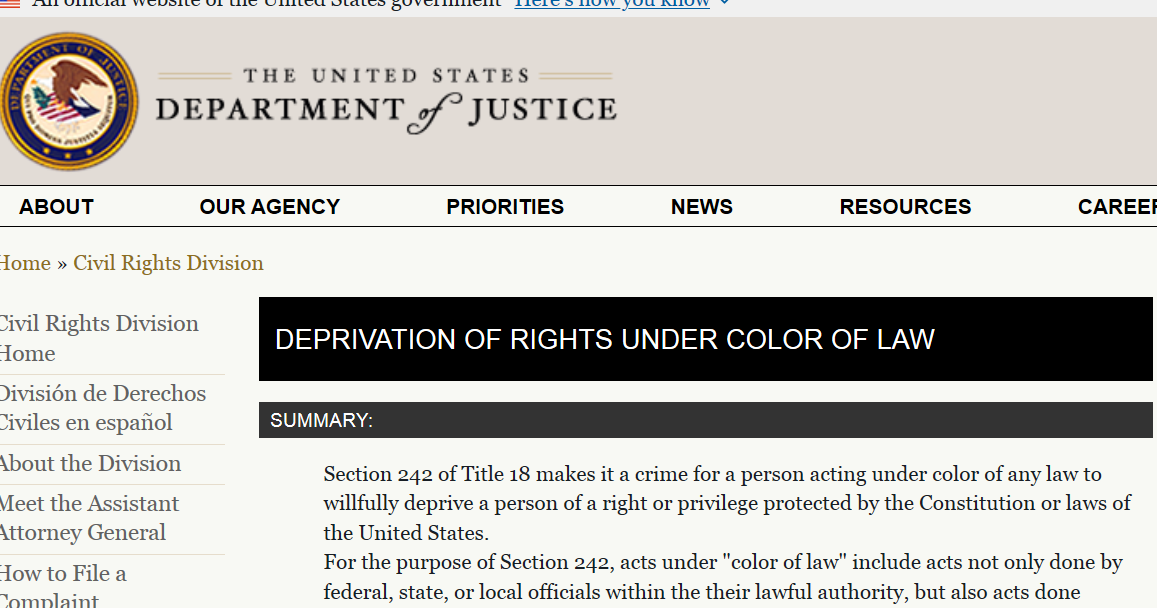Open the Civil Rights Division breadcrumb link

click(168, 263)
